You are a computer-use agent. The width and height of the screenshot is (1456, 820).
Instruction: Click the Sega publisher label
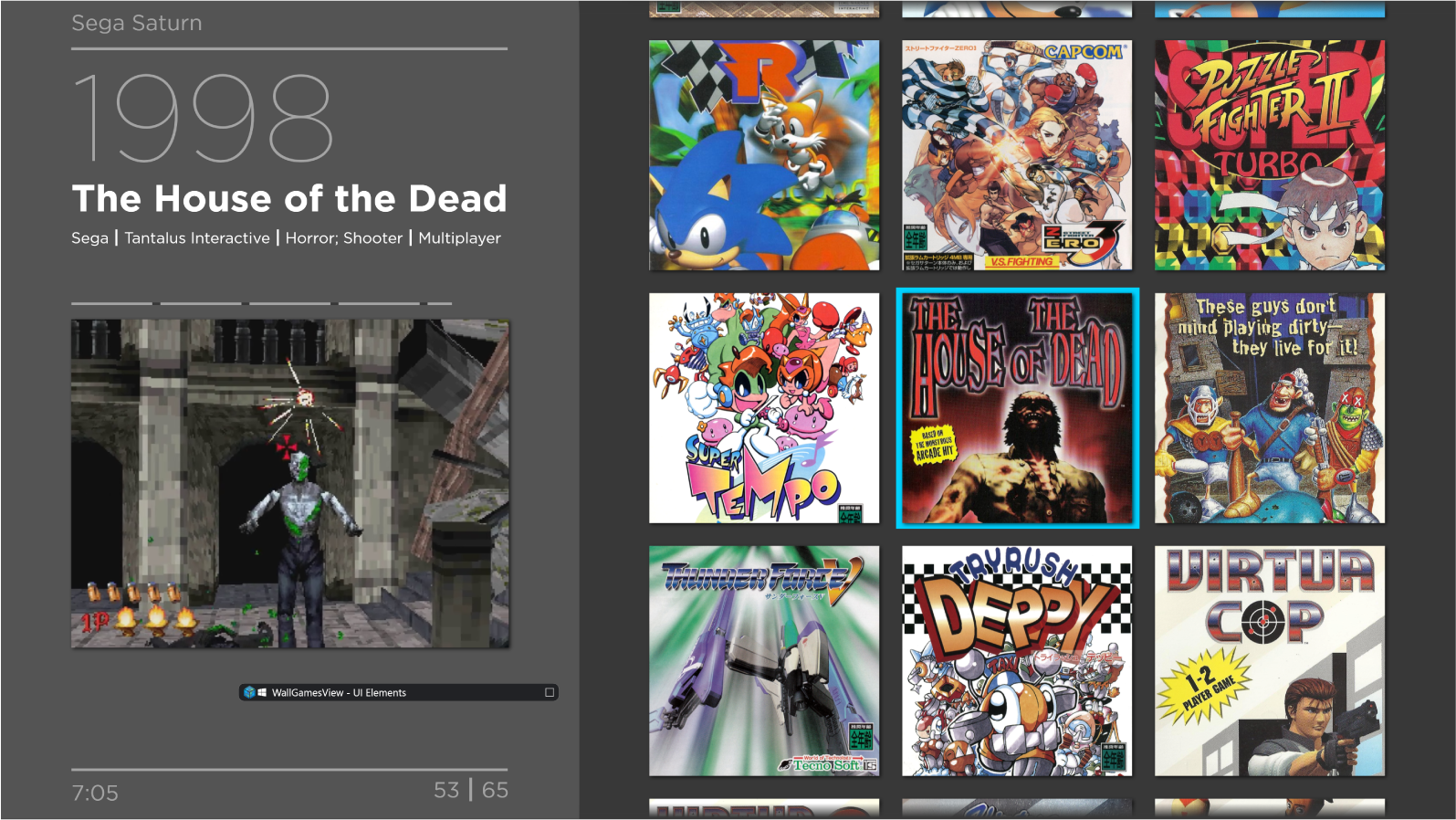[x=89, y=238]
